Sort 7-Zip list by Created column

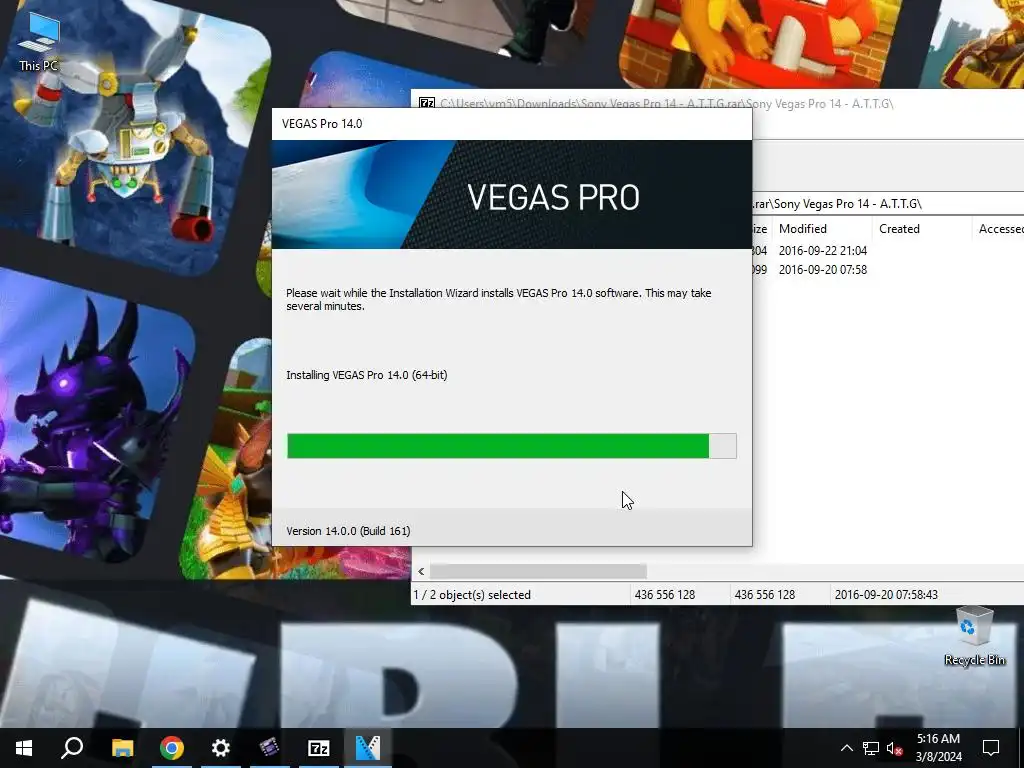click(x=921, y=229)
